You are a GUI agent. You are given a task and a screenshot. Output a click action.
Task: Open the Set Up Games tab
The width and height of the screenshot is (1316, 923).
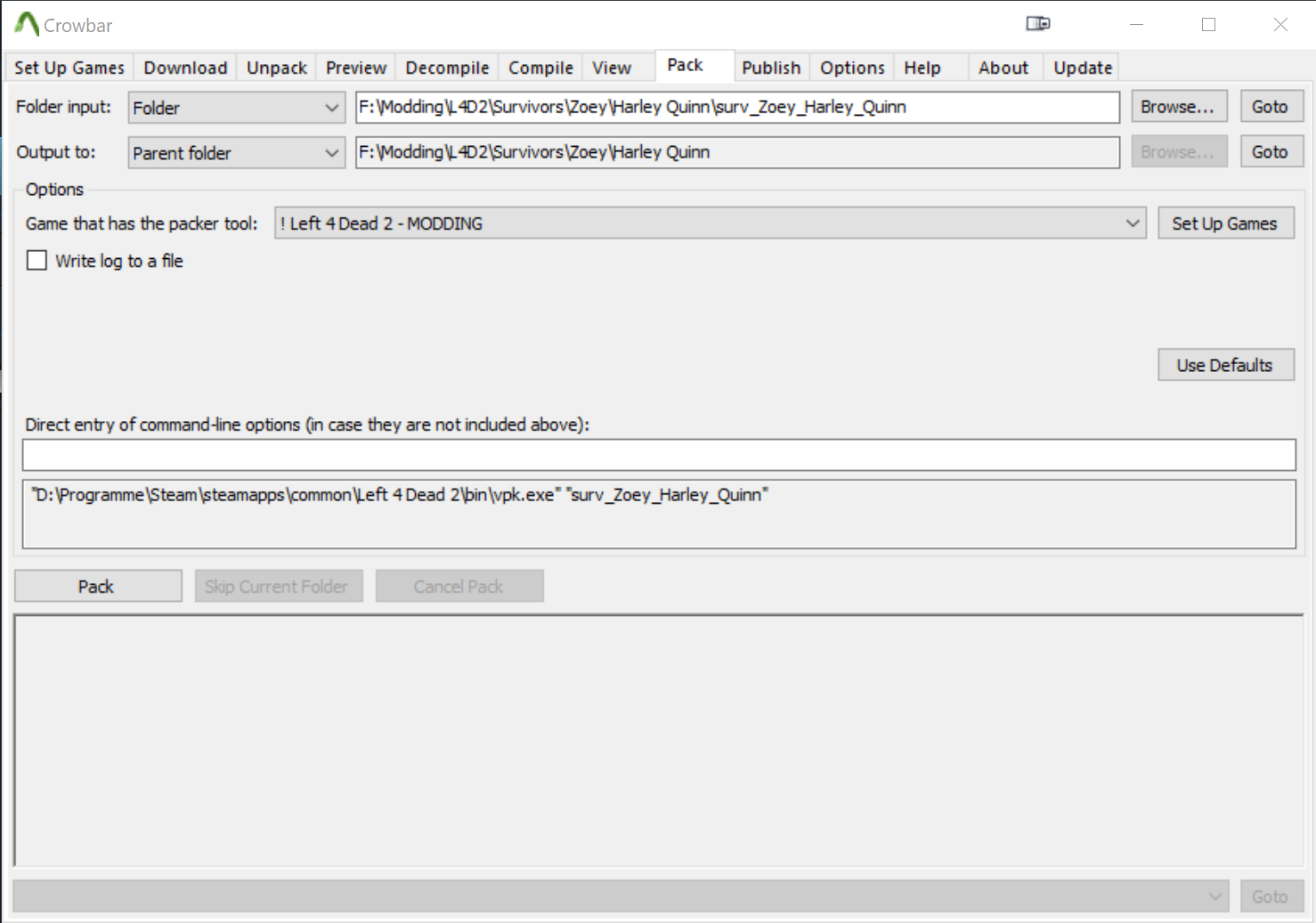[69, 68]
